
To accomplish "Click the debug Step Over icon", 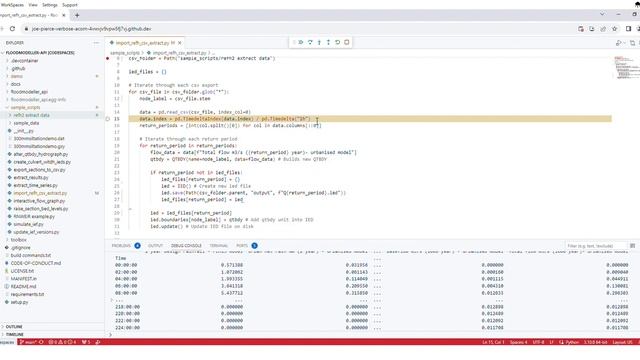I will point(310,42).
